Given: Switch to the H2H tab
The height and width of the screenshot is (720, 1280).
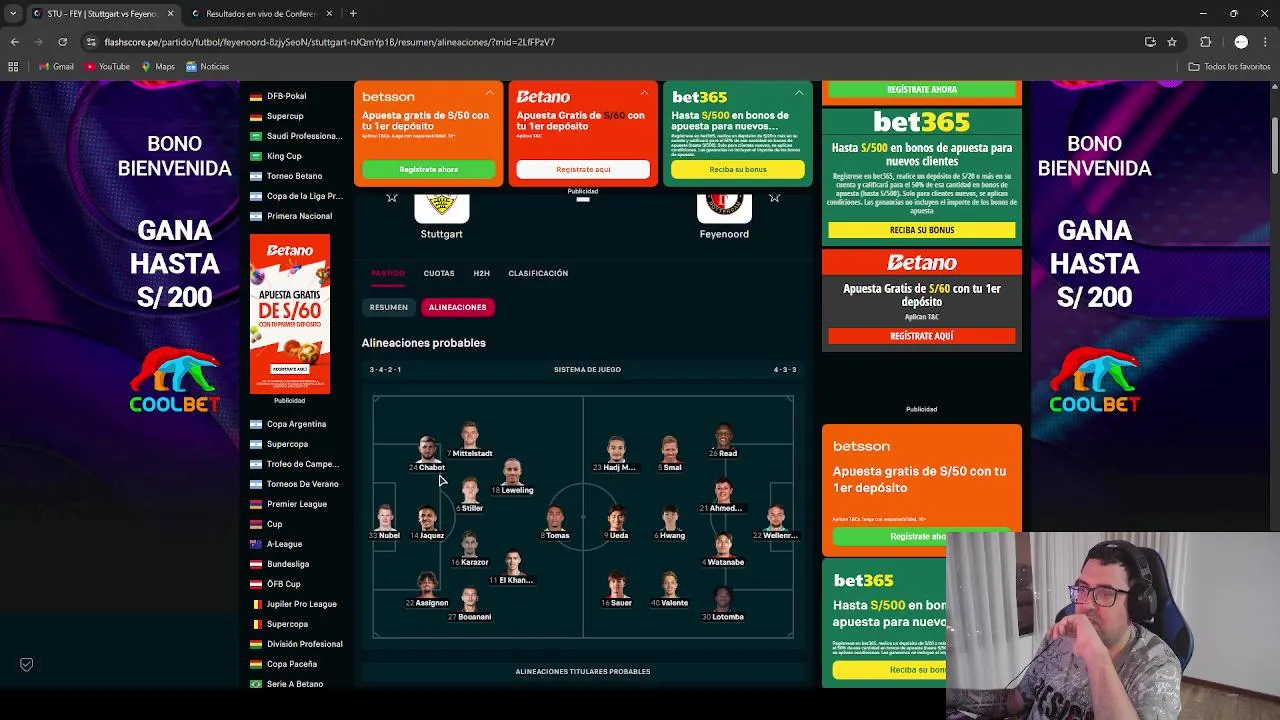Looking at the screenshot, I should click(482, 273).
